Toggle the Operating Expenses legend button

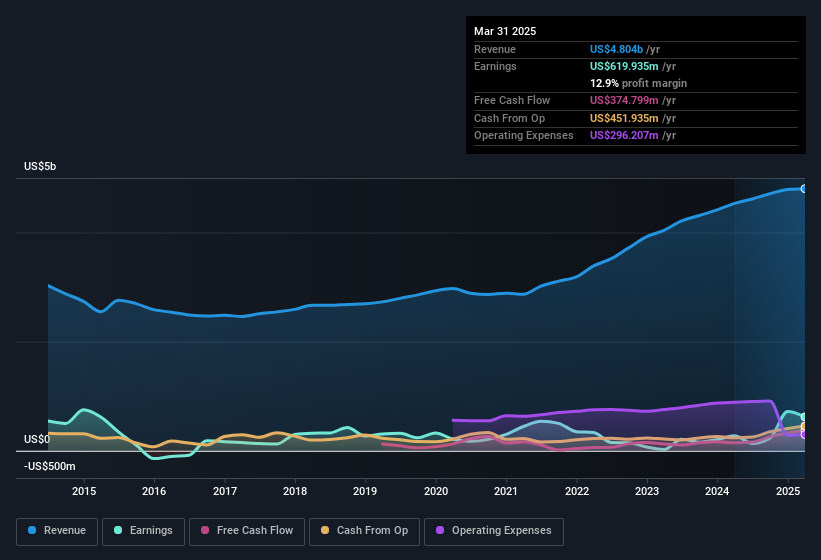(x=494, y=532)
